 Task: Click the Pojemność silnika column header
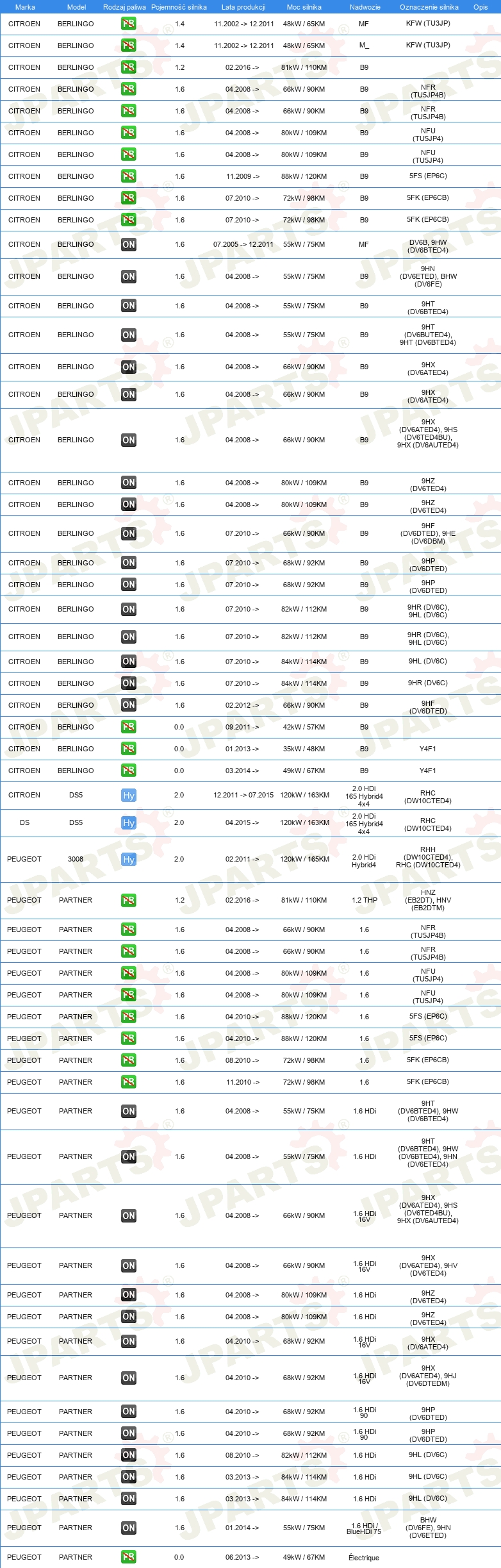tap(179, 7)
